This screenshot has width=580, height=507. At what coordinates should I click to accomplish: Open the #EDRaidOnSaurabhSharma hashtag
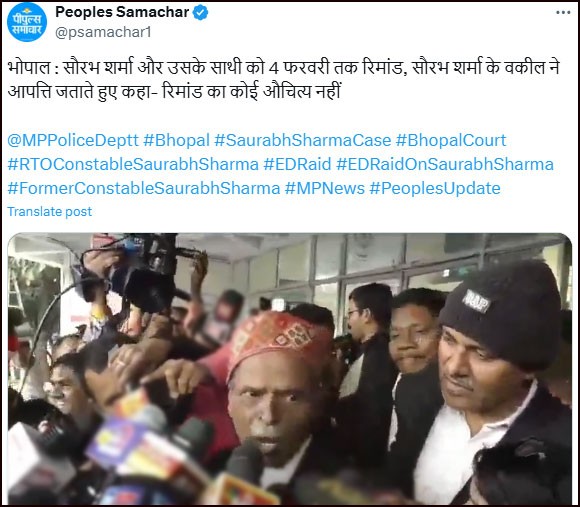coord(445,165)
